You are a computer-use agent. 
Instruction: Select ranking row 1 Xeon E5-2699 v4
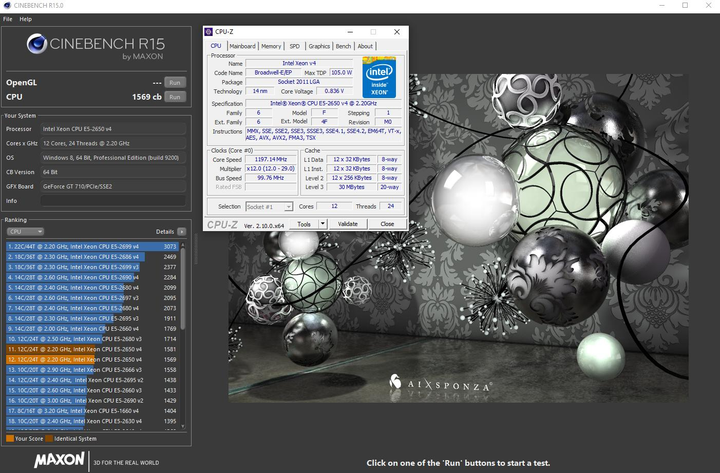(92, 247)
